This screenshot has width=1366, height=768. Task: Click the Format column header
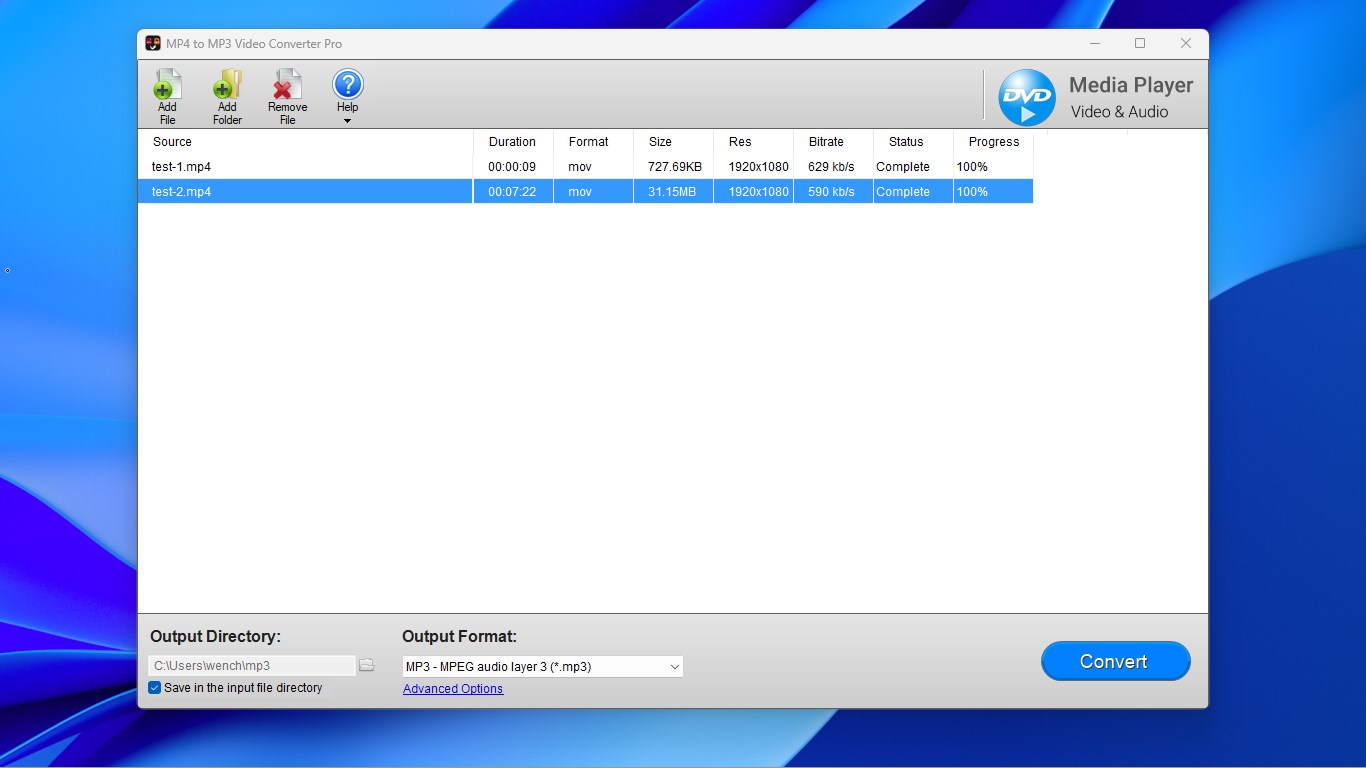pyautogui.click(x=593, y=142)
